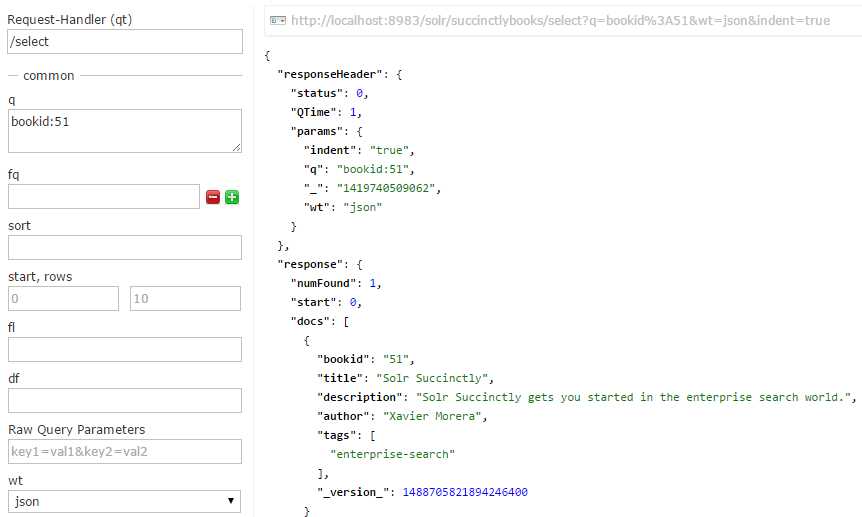Click the "bookid" field value "51" in docs
862x517 pixels.
coord(396,359)
